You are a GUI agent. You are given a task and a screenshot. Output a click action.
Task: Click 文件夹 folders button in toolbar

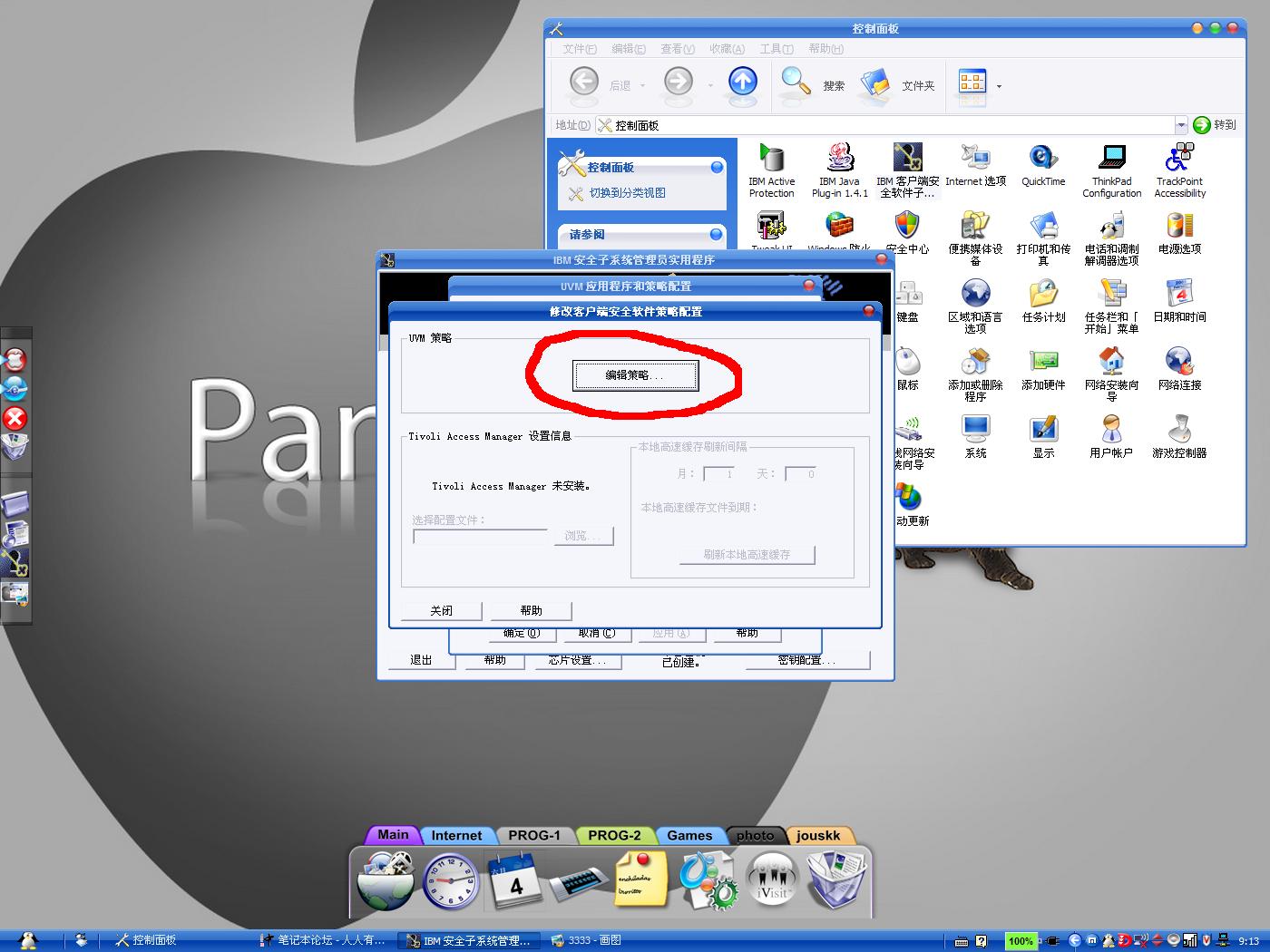[898, 84]
